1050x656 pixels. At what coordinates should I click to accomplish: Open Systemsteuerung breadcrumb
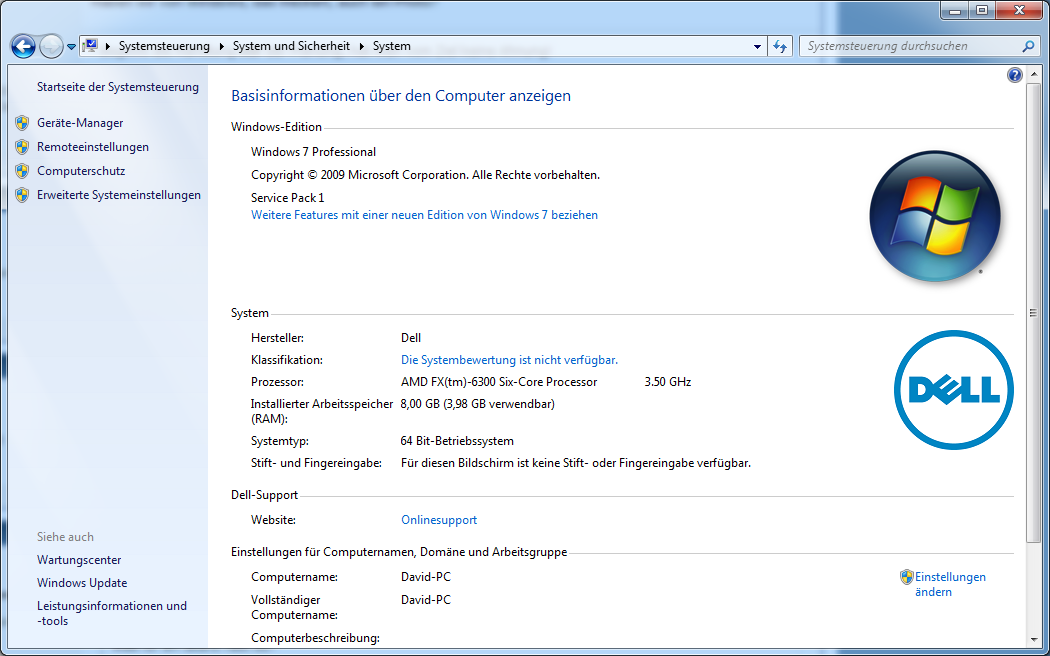(x=164, y=46)
